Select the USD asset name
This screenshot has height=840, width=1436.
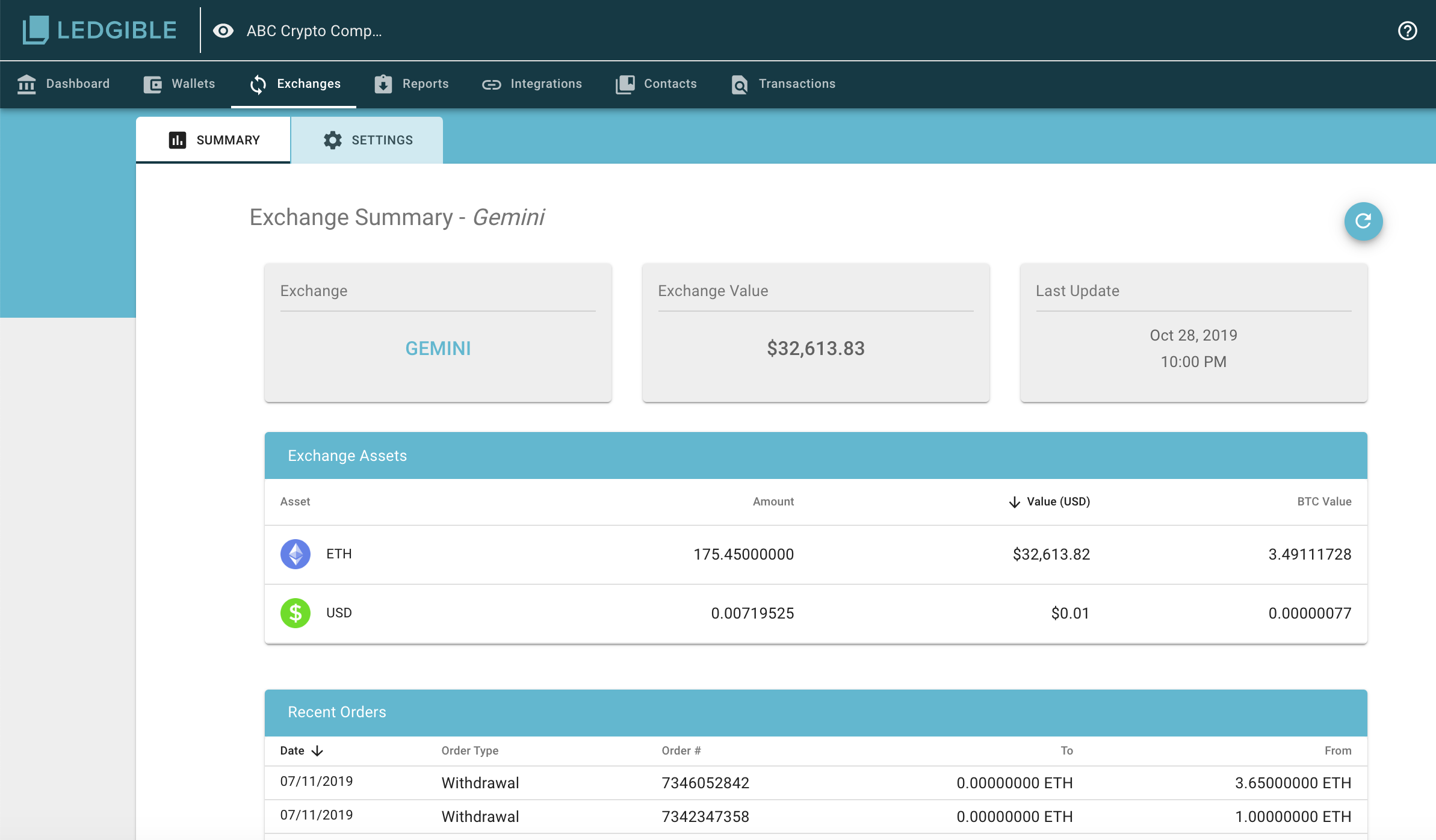(x=339, y=613)
